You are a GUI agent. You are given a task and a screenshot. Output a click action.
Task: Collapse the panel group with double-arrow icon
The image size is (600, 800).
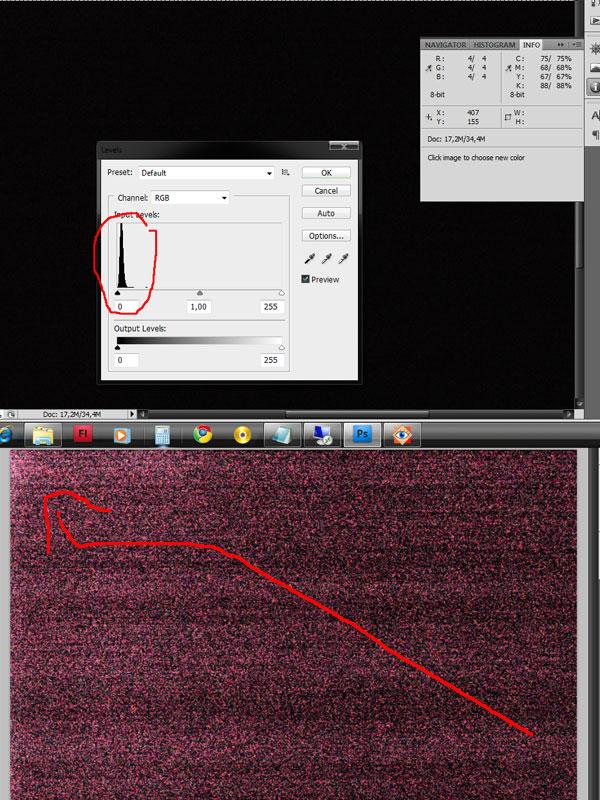click(x=562, y=44)
